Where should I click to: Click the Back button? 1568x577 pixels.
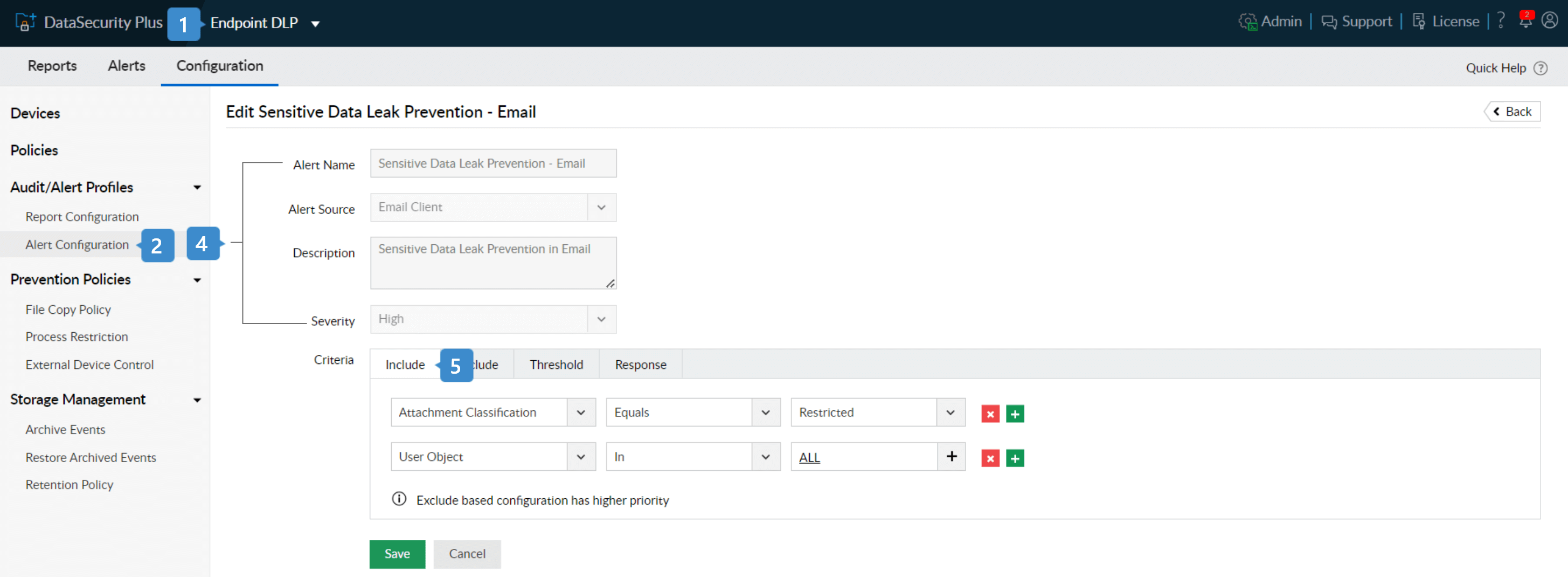point(1513,112)
